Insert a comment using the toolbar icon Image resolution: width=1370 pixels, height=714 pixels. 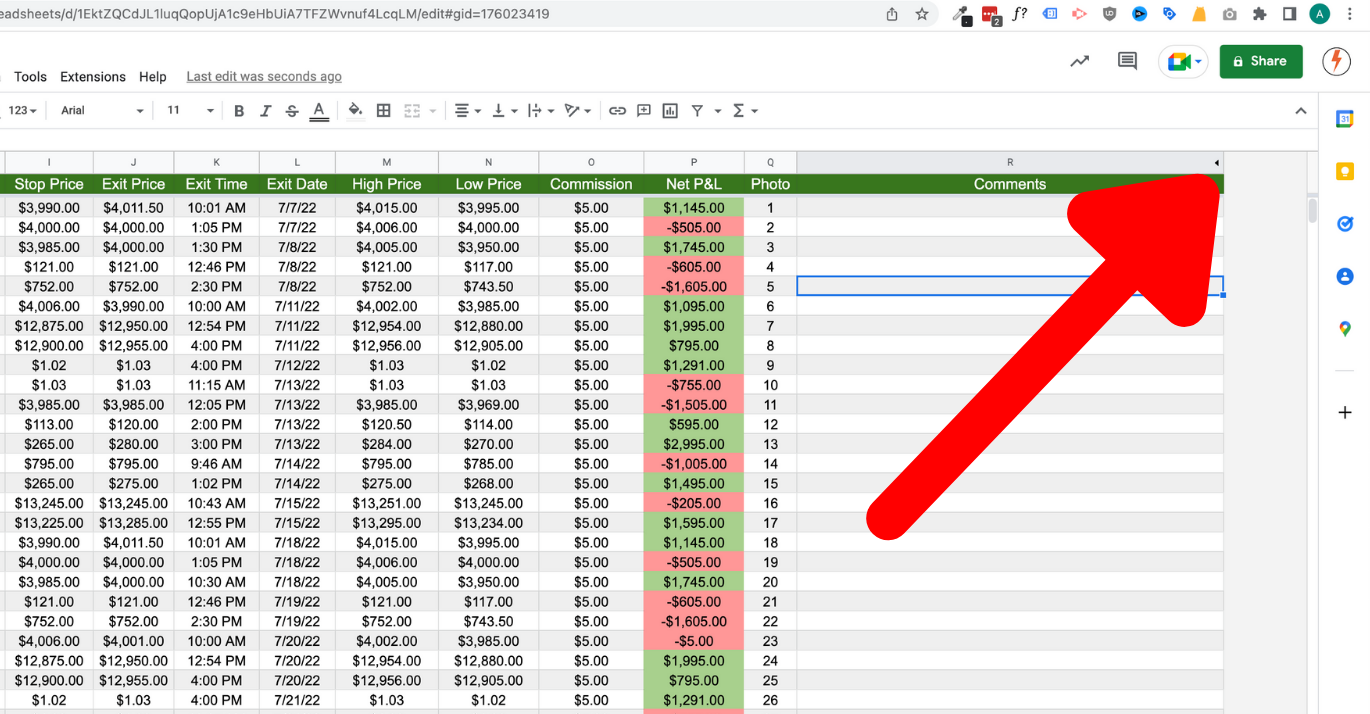pos(644,111)
